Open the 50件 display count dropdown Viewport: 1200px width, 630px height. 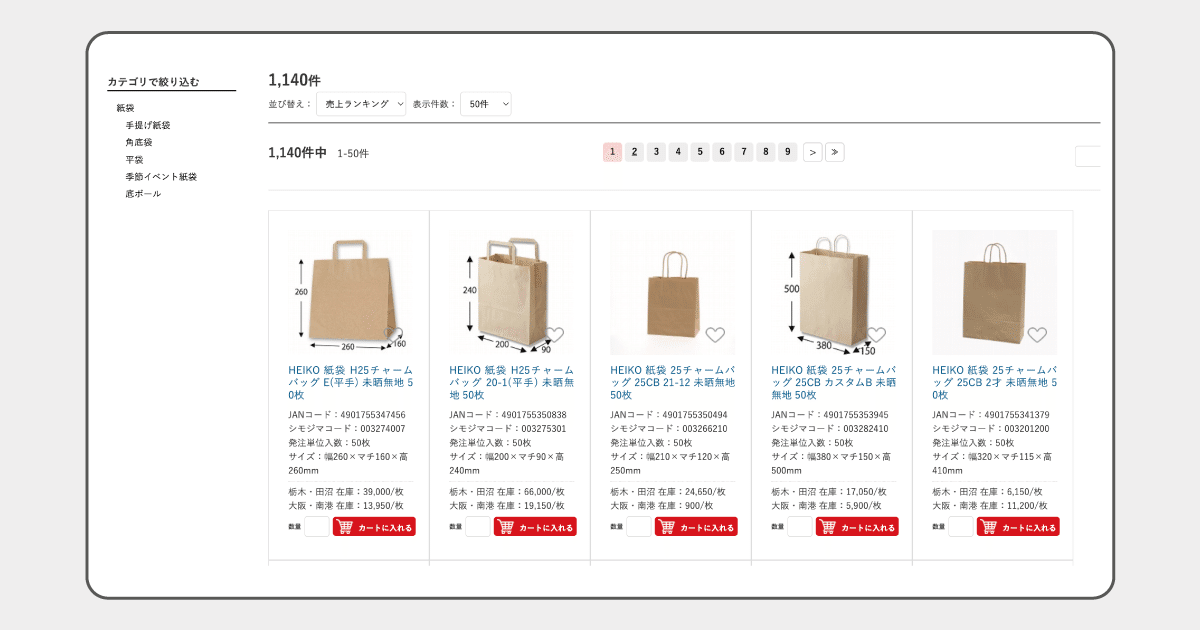486,104
